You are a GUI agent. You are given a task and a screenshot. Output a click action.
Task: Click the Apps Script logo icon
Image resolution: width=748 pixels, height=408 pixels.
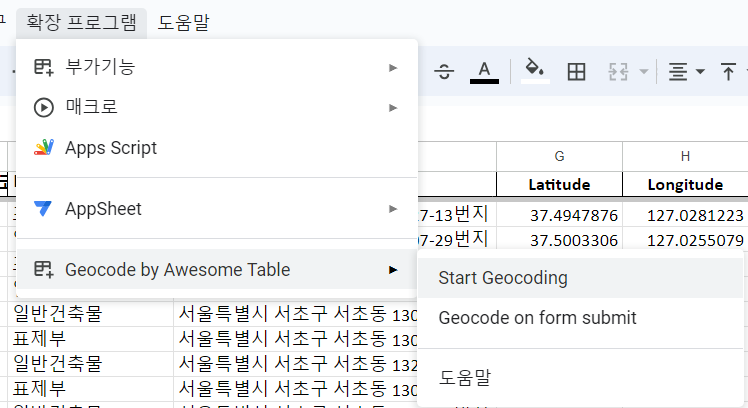[x=43, y=147]
